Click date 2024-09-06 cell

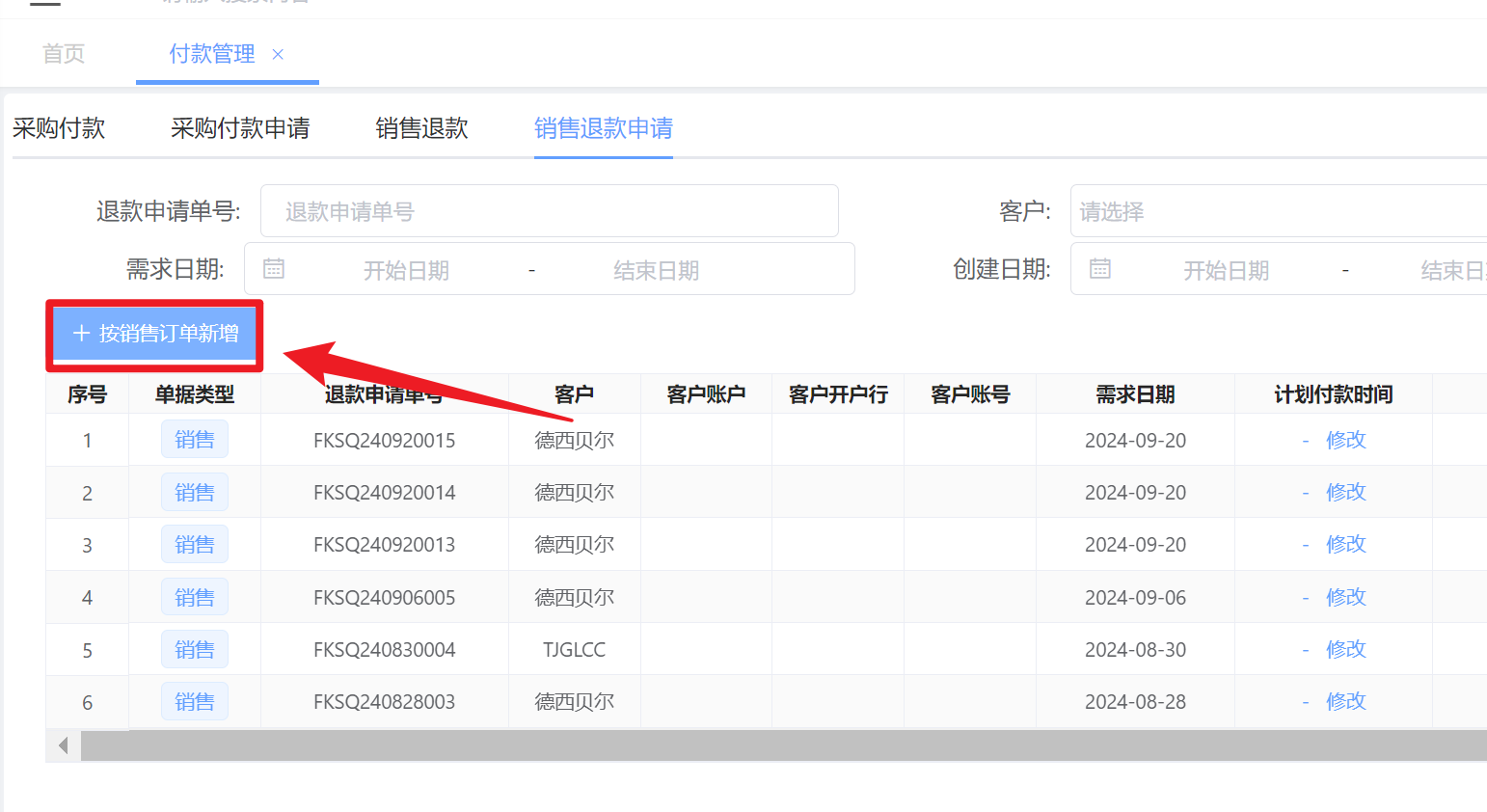coord(1135,598)
